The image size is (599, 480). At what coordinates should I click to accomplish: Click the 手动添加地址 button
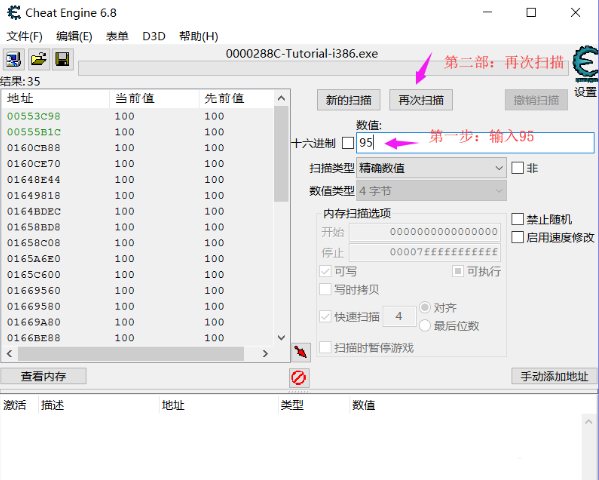pyautogui.click(x=554, y=376)
